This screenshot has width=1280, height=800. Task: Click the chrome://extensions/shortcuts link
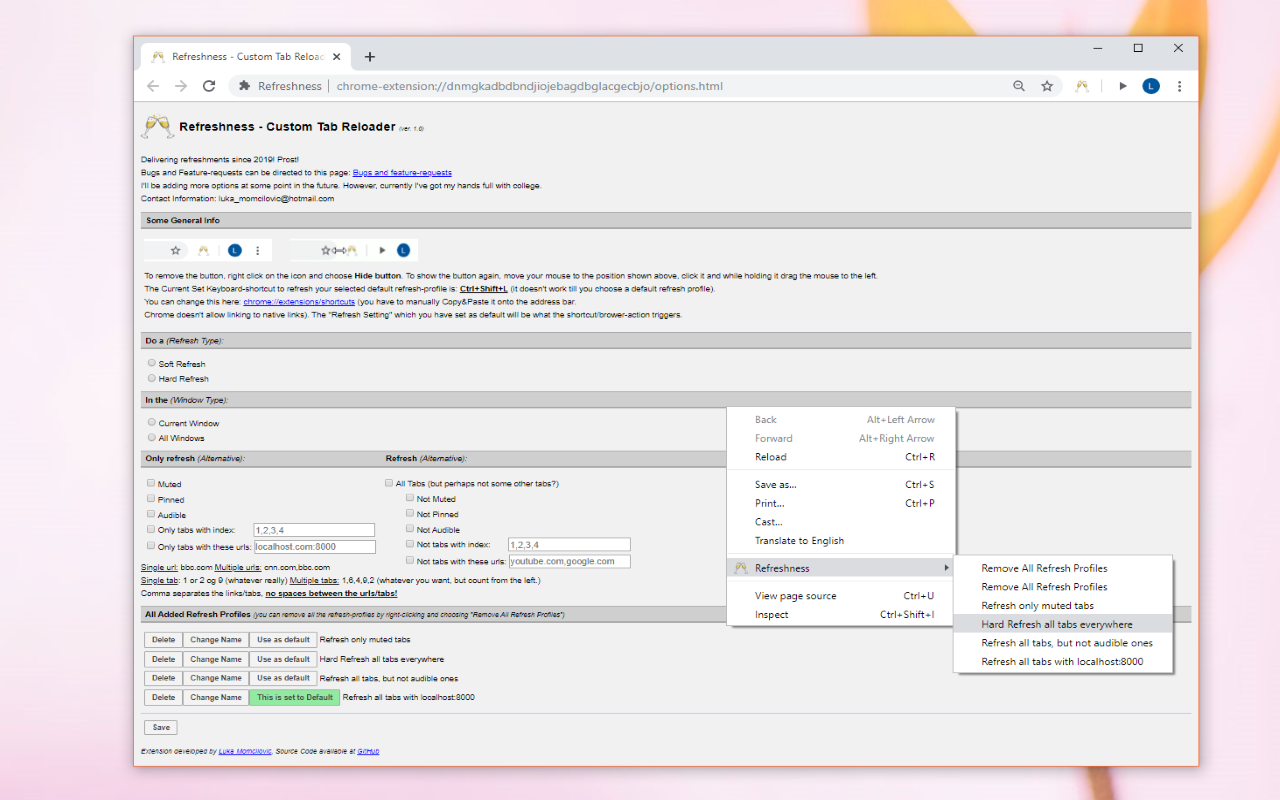(x=299, y=301)
